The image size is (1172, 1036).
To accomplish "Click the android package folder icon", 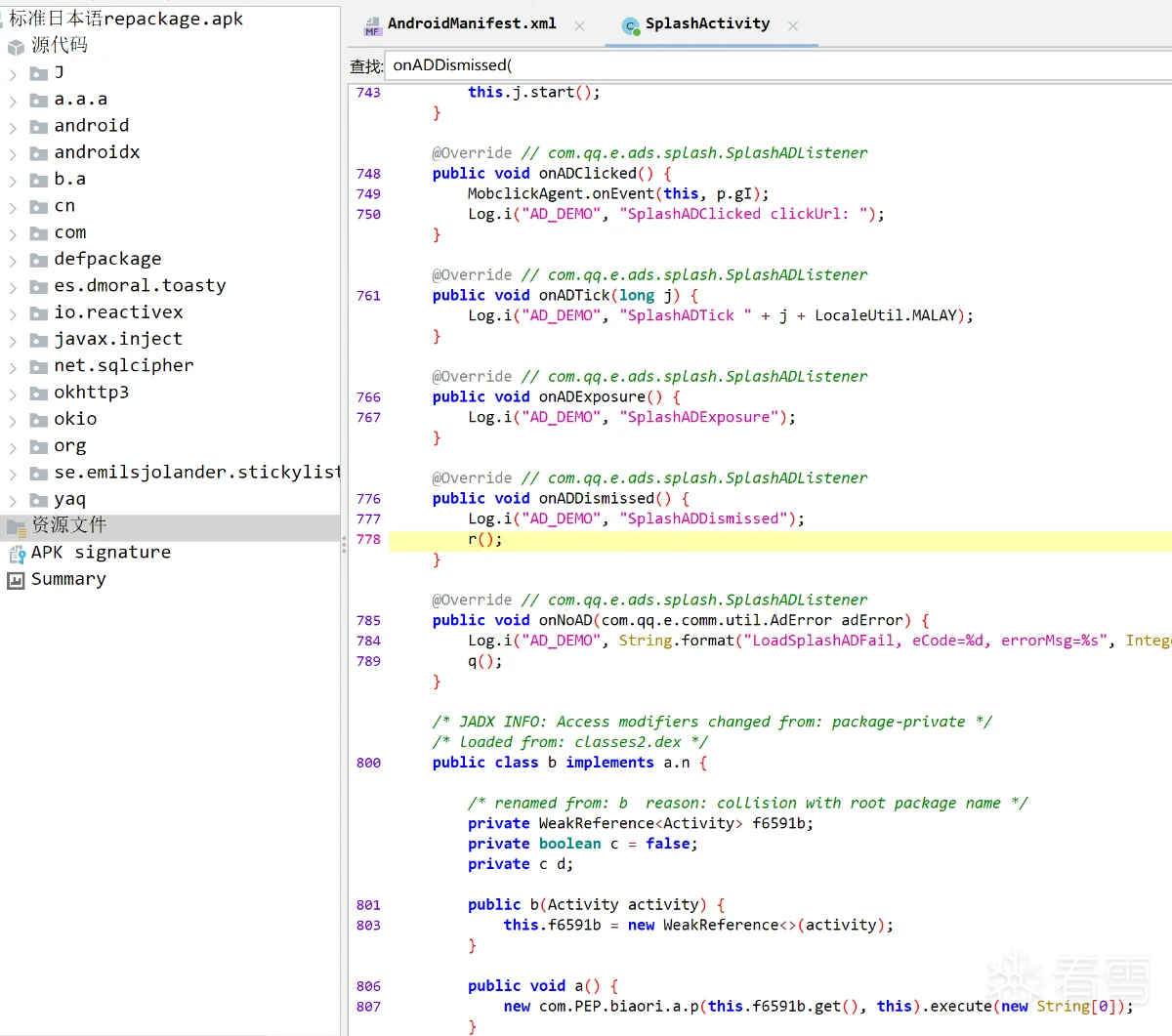I will pyautogui.click(x=39, y=127).
